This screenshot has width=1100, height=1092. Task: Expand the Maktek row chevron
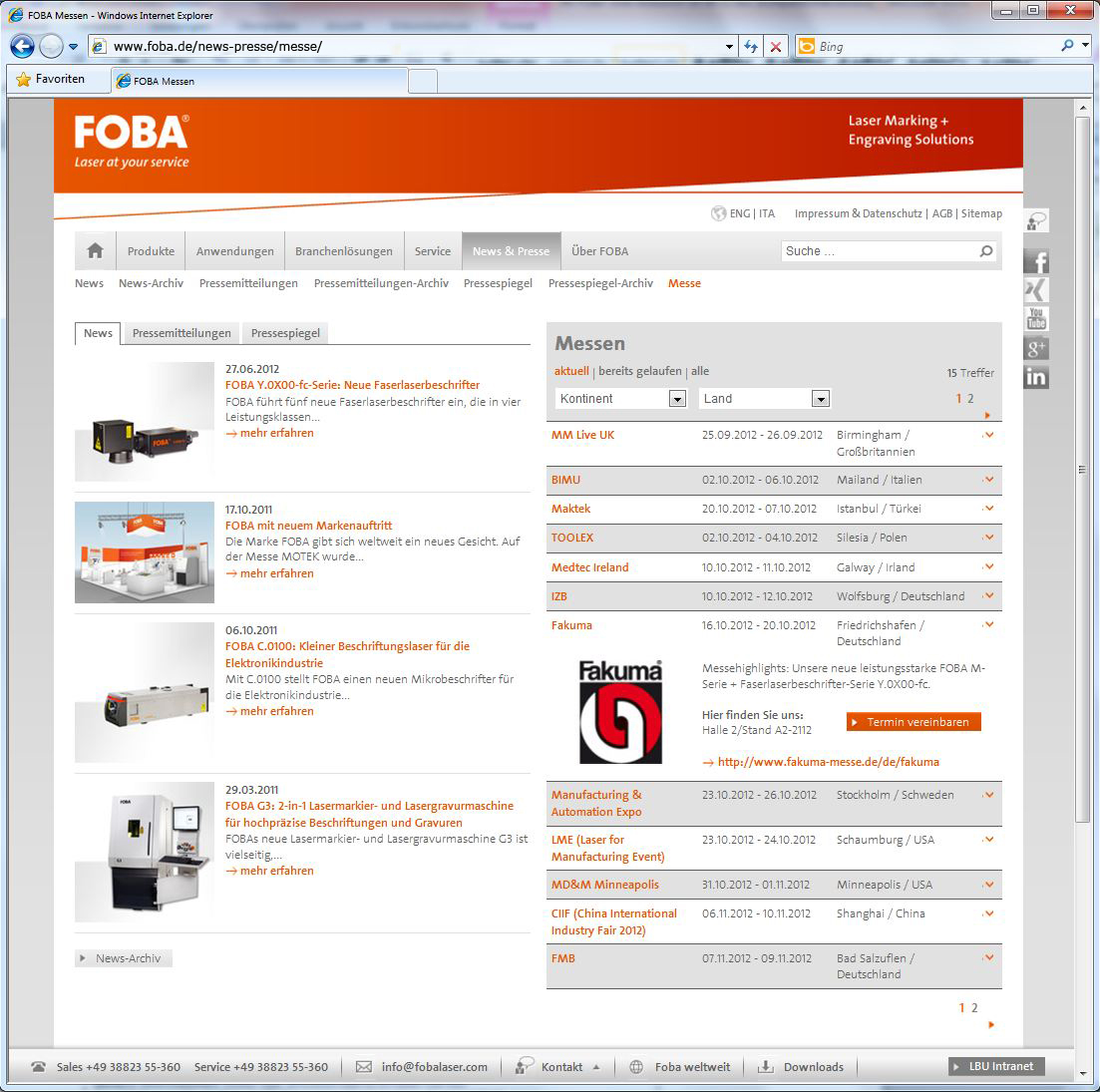pos(988,509)
